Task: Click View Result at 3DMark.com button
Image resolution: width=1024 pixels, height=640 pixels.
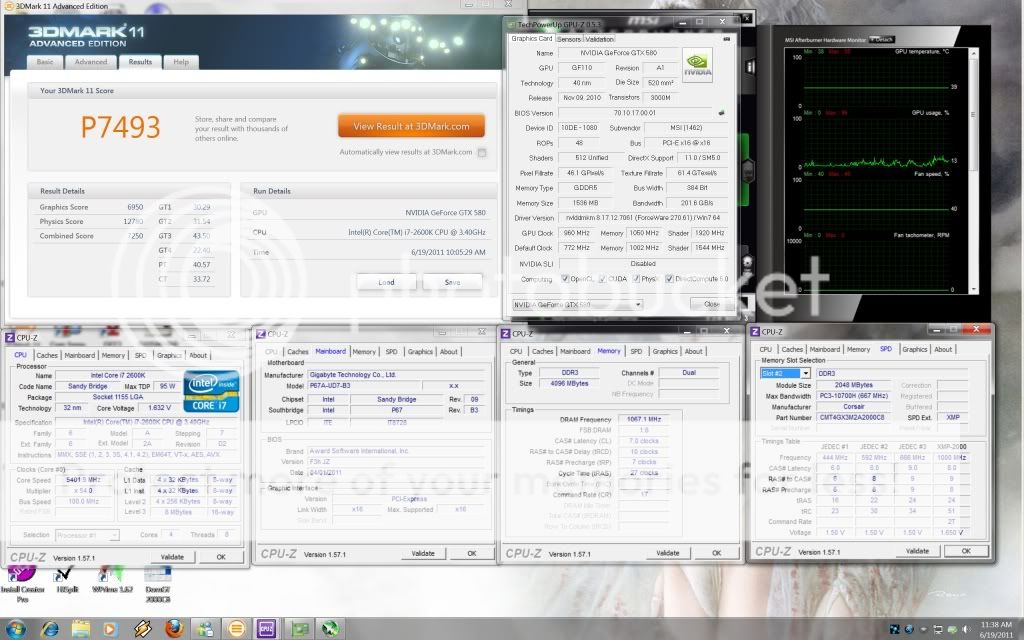Action: tap(410, 126)
